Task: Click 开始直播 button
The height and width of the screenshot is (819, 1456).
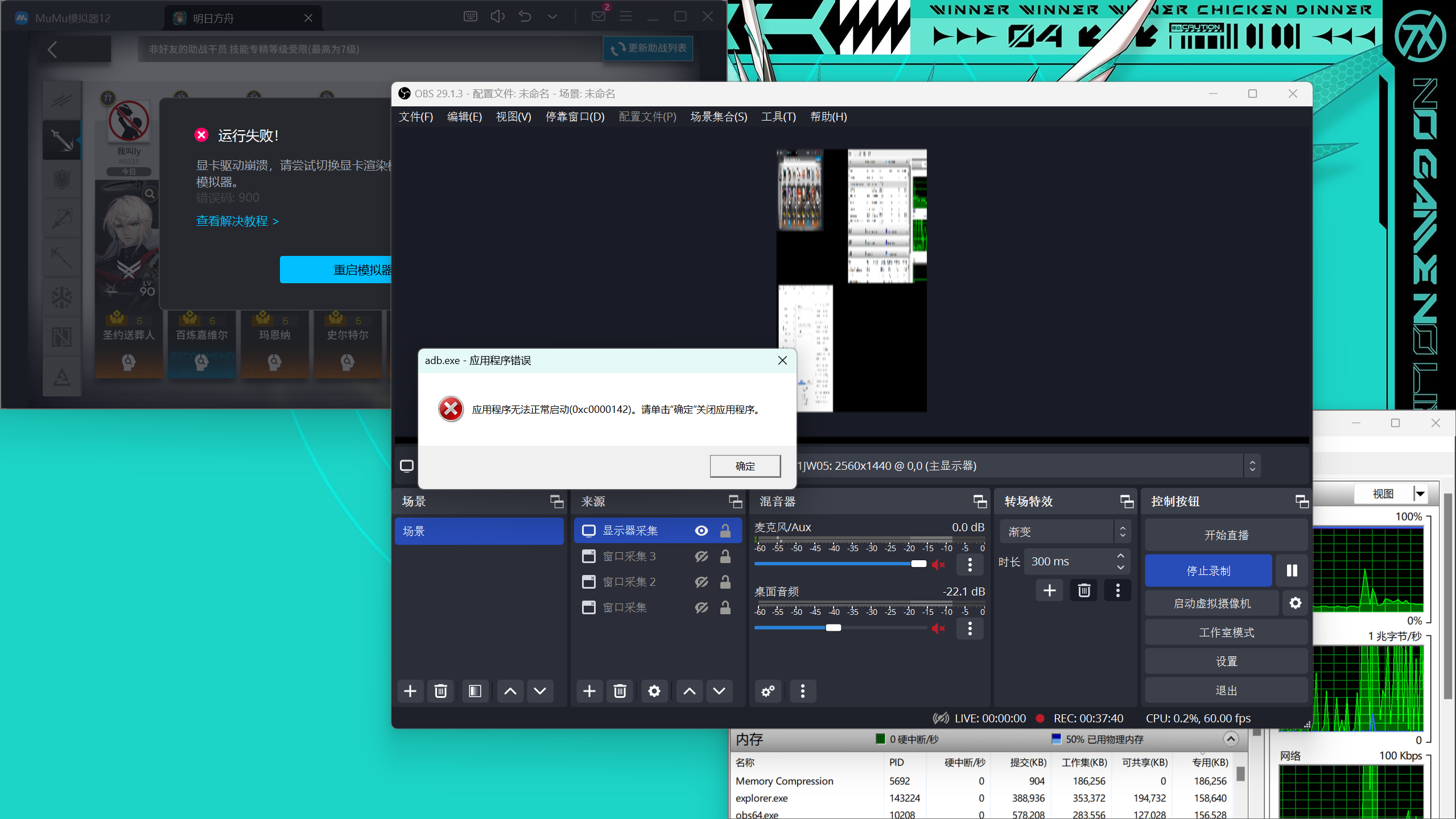Action: click(1226, 535)
